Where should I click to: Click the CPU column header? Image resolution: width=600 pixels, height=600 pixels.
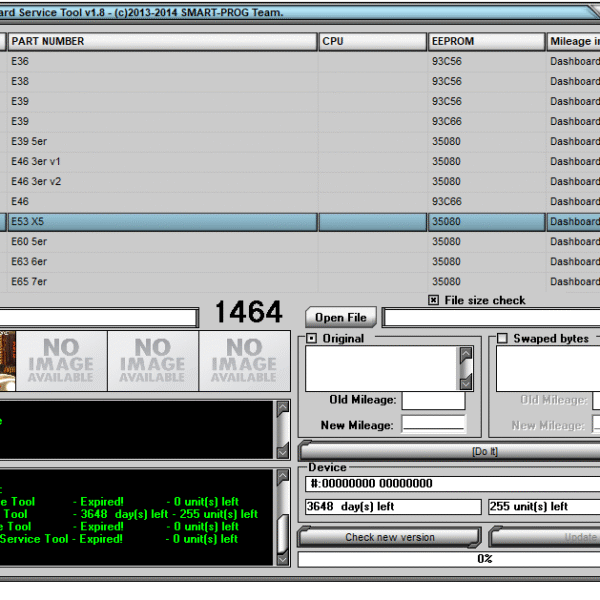pyautogui.click(x=372, y=41)
